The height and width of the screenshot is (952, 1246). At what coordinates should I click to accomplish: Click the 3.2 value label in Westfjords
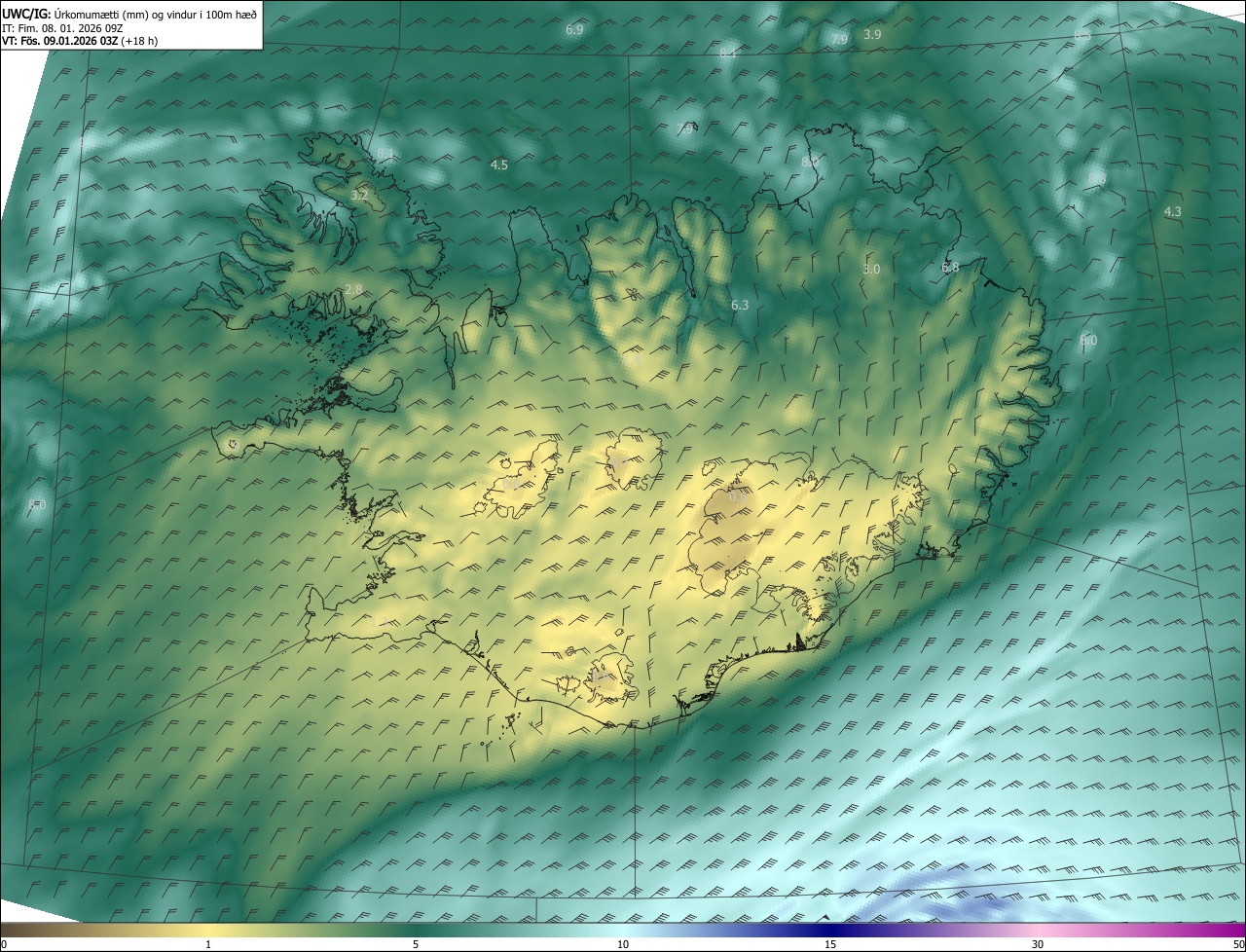[x=359, y=196]
